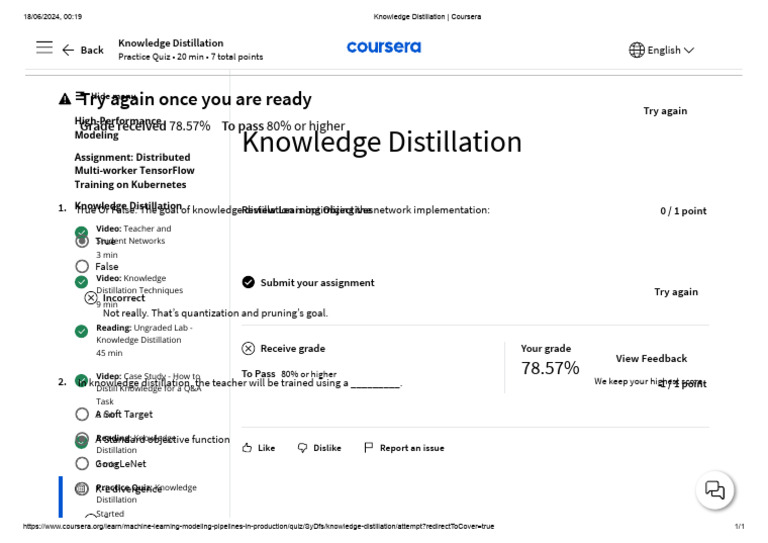Open View Feedback
The height and width of the screenshot is (543, 768).
[x=651, y=358]
